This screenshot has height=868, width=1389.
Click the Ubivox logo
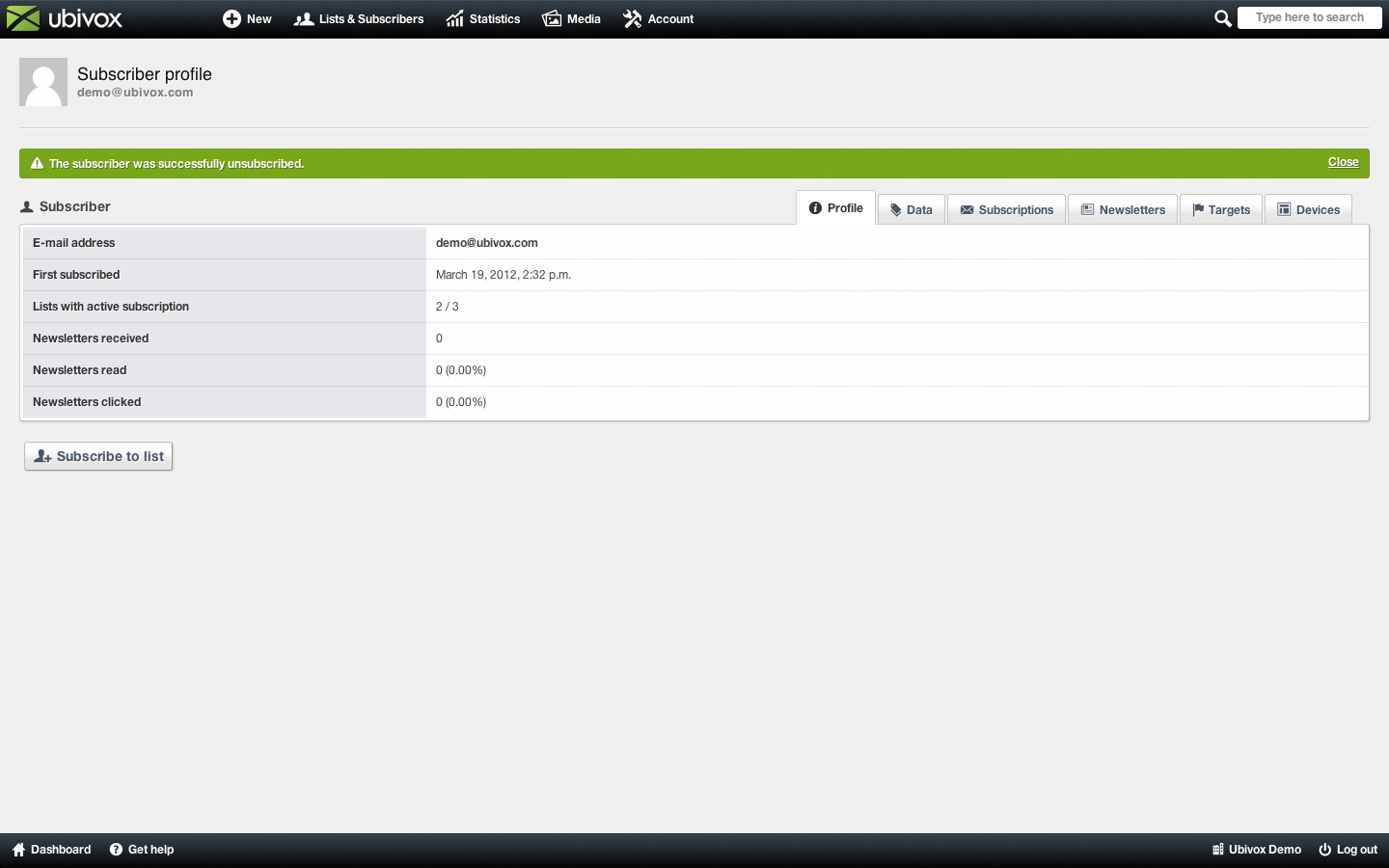65,18
